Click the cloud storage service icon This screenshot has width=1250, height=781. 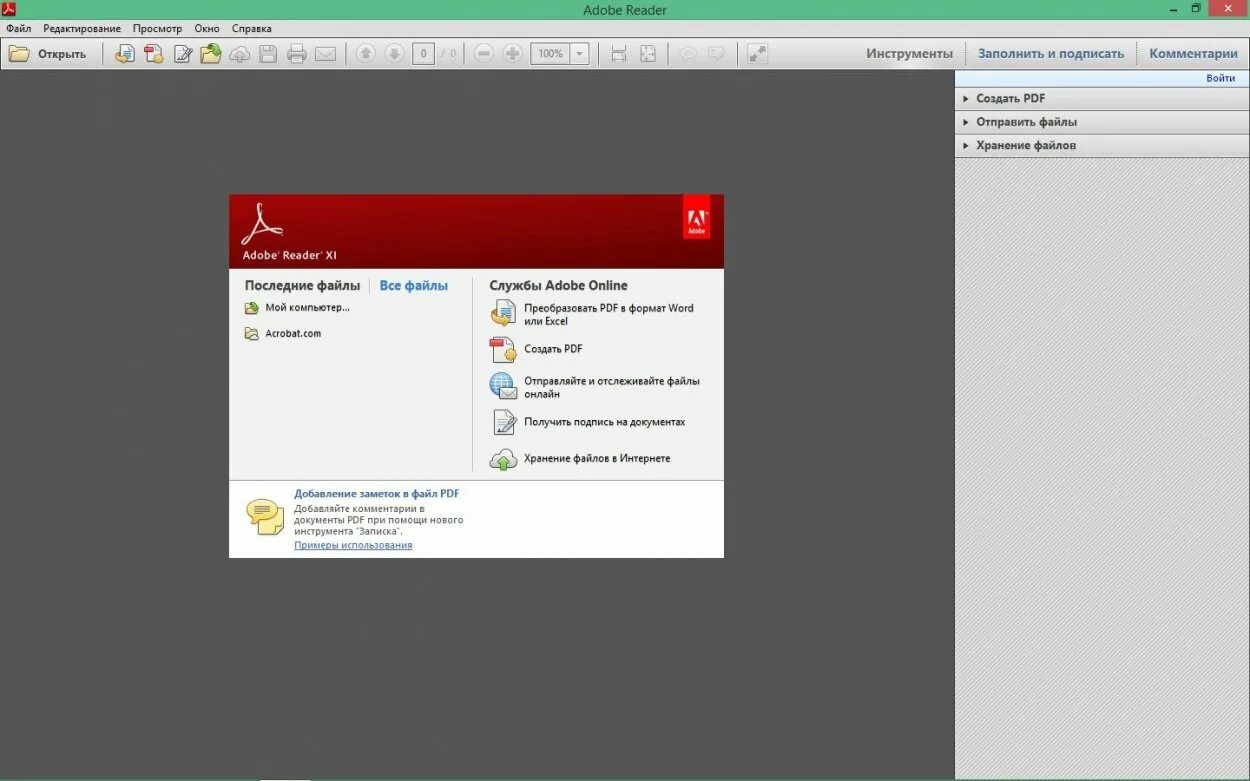pyautogui.click(x=503, y=459)
